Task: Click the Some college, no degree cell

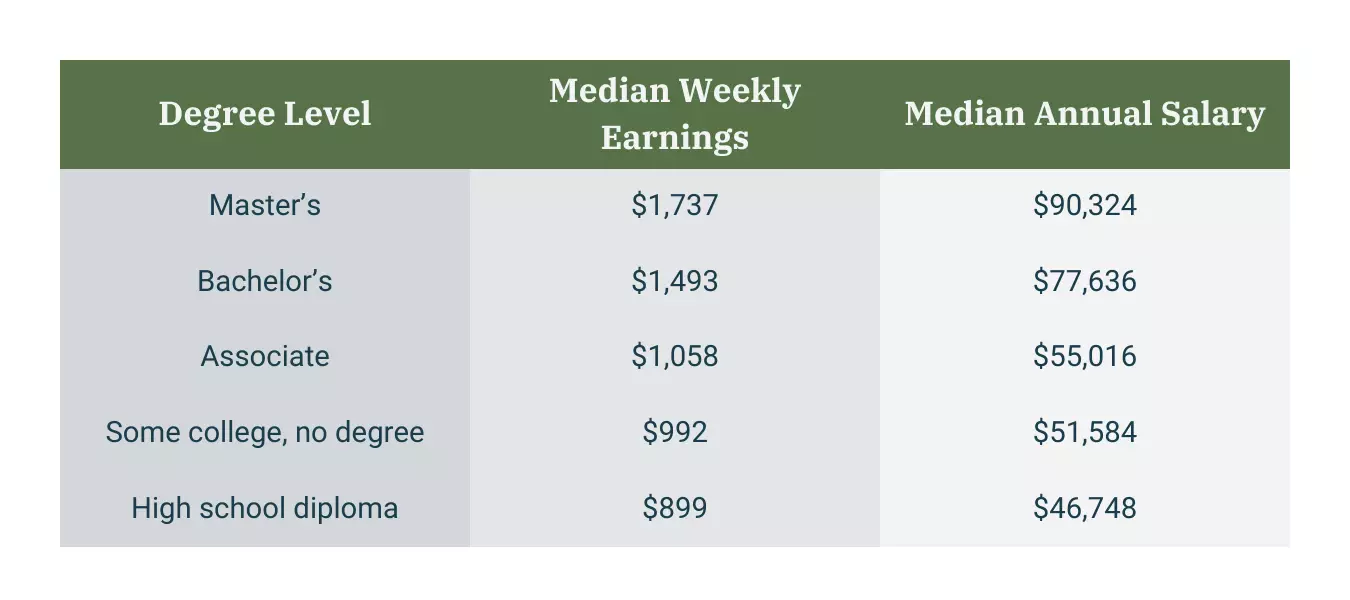Action: (x=265, y=432)
